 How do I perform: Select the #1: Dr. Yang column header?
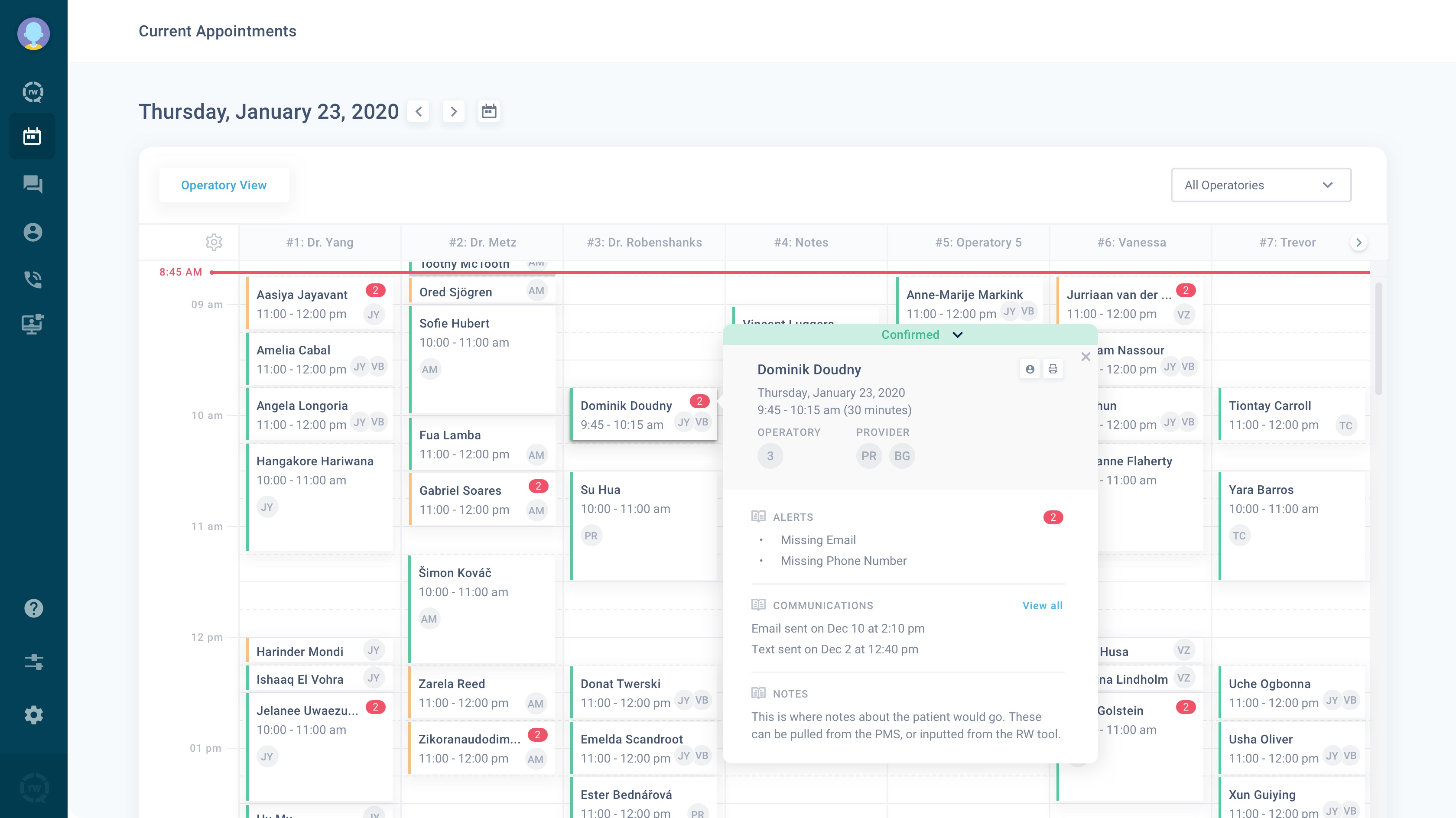(x=319, y=242)
